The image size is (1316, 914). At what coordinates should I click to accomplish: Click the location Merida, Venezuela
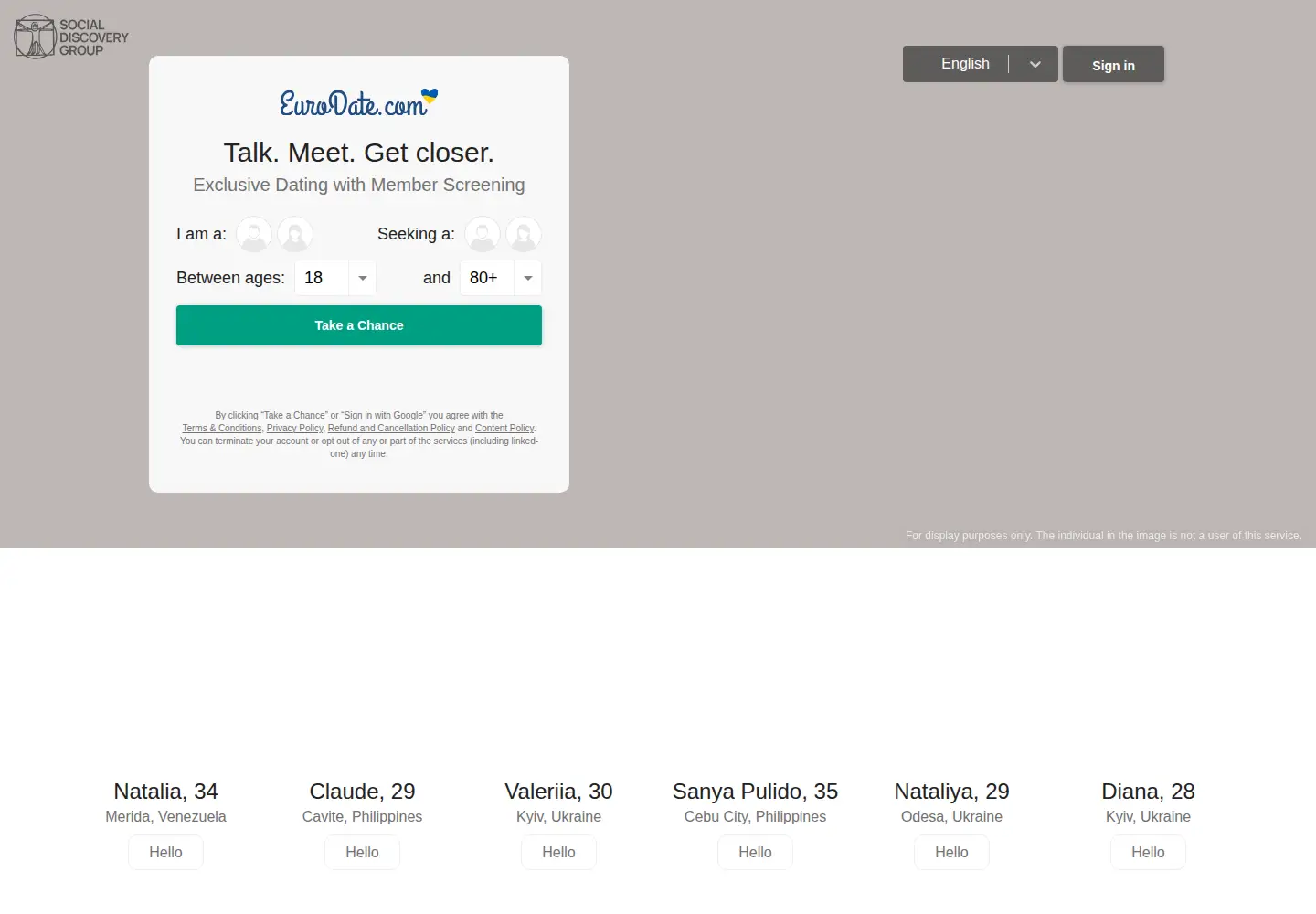point(165,816)
